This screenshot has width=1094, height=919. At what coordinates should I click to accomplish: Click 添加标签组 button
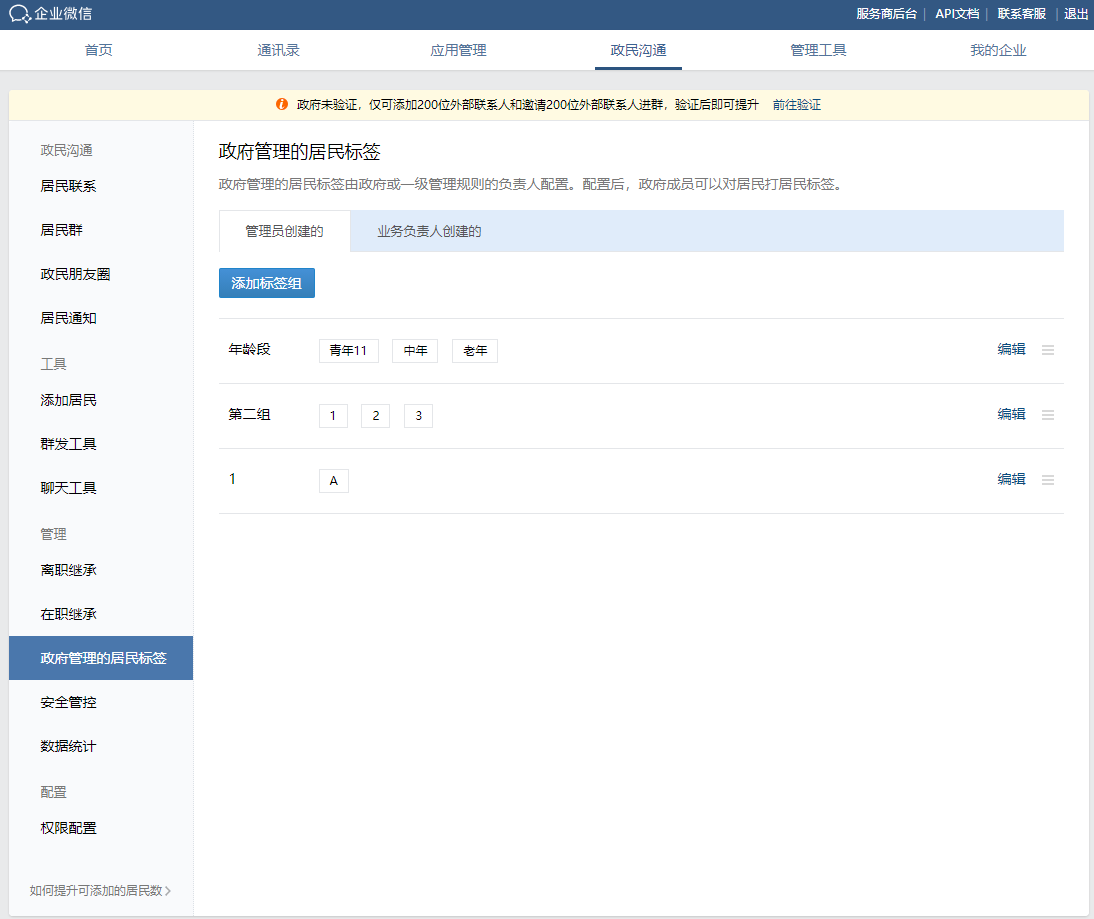[267, 283]
